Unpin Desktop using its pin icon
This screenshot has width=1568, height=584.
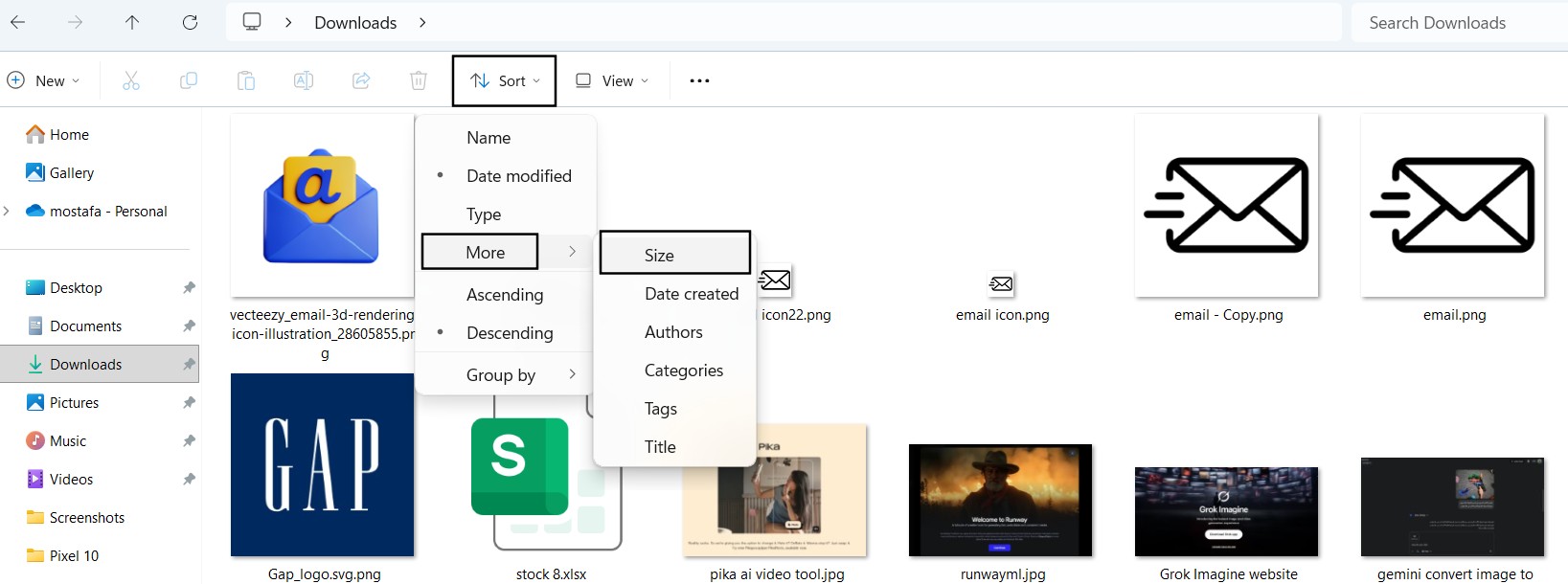tap(189, 287)
